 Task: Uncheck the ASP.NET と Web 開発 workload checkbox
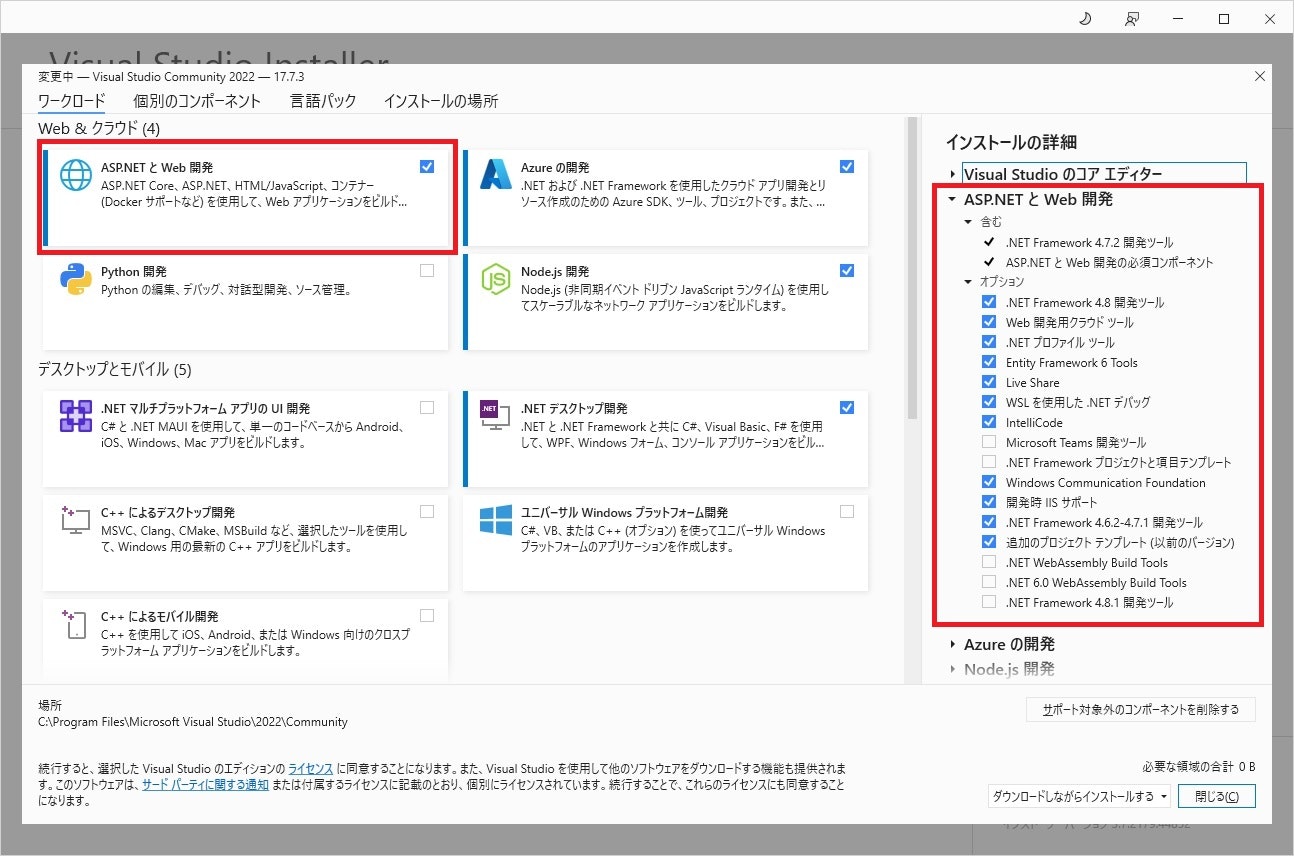pos(427,167)
